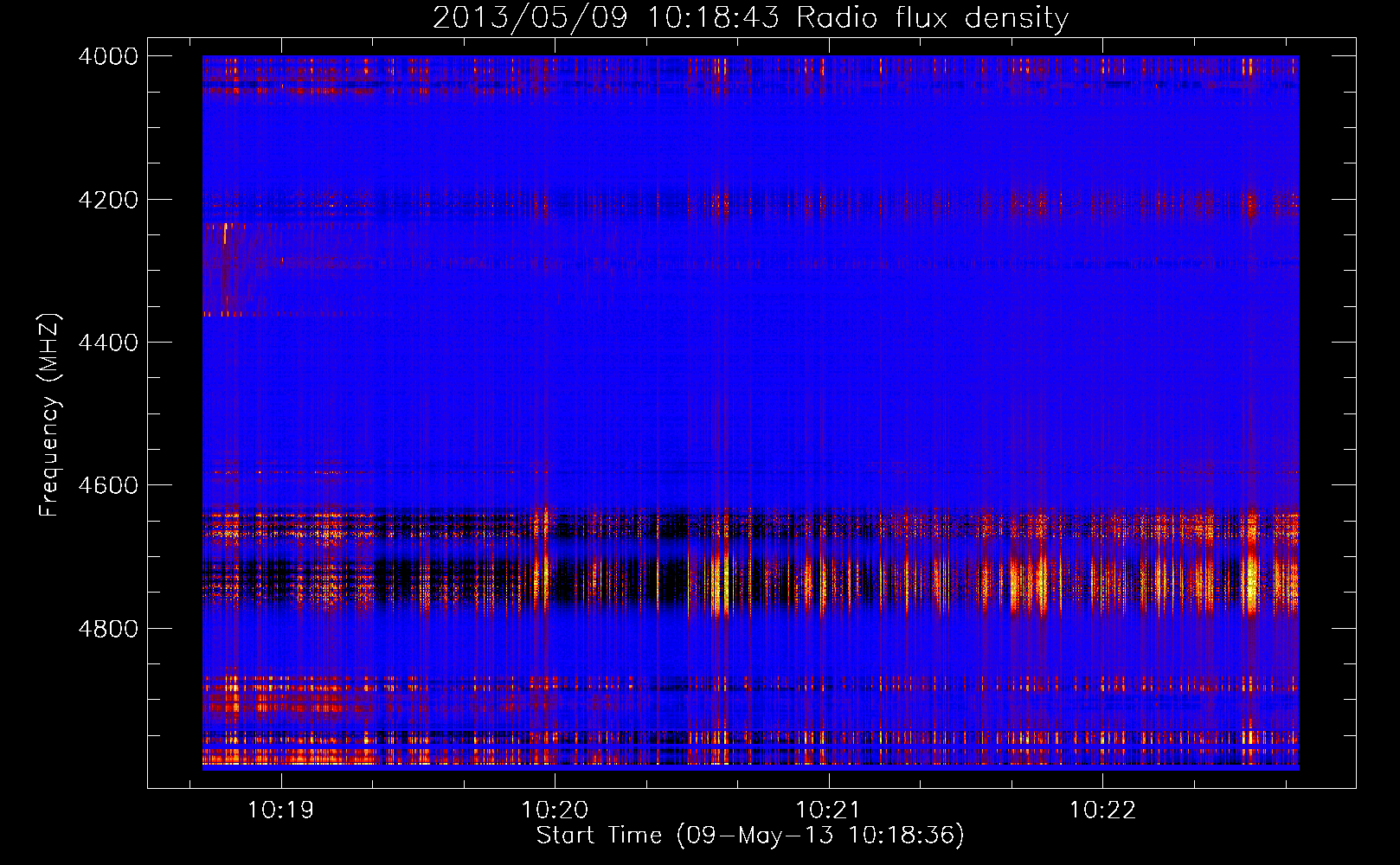Screen dimensions: 1400x865
Task: Click the 4800 frequency axis label
Action: coord(108,628)
